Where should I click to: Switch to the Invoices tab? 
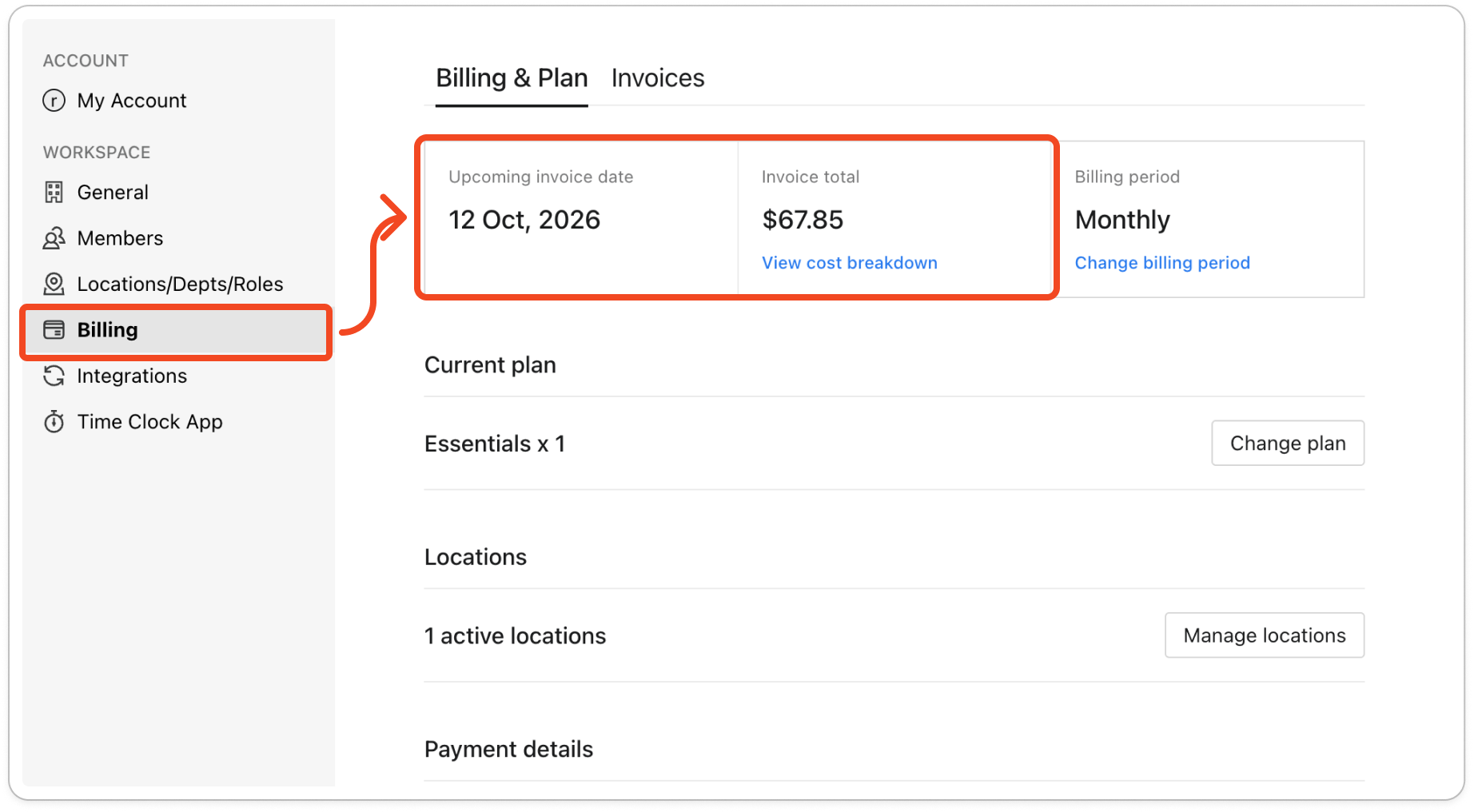658,78
